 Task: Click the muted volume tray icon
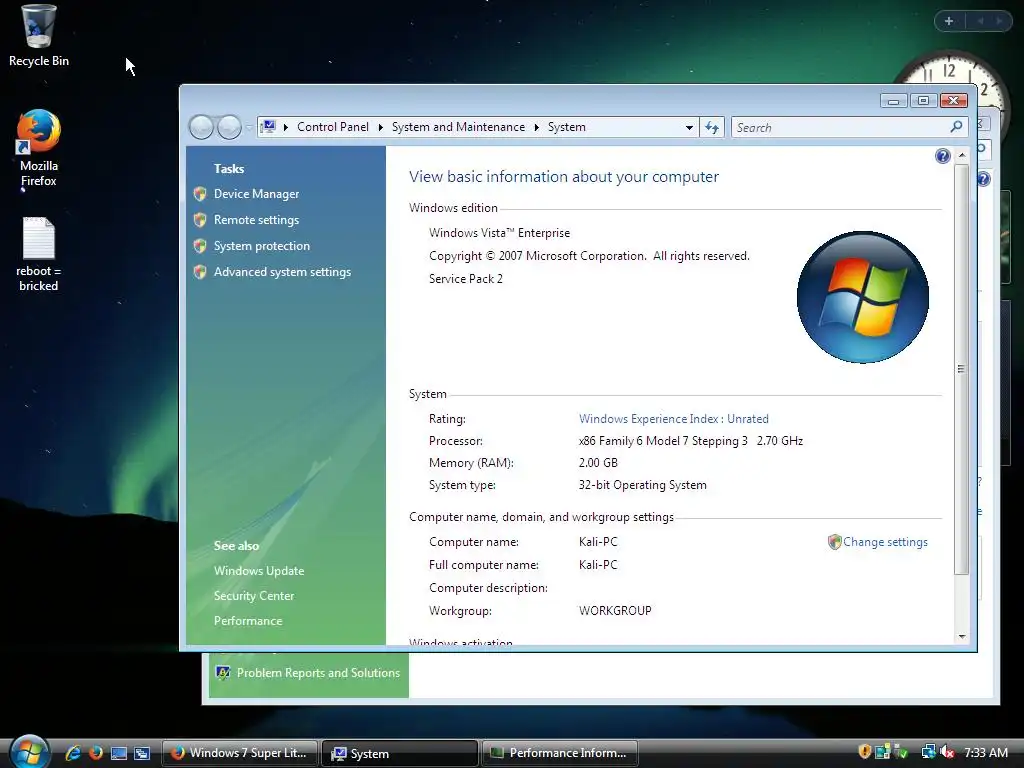coord(948,752)
